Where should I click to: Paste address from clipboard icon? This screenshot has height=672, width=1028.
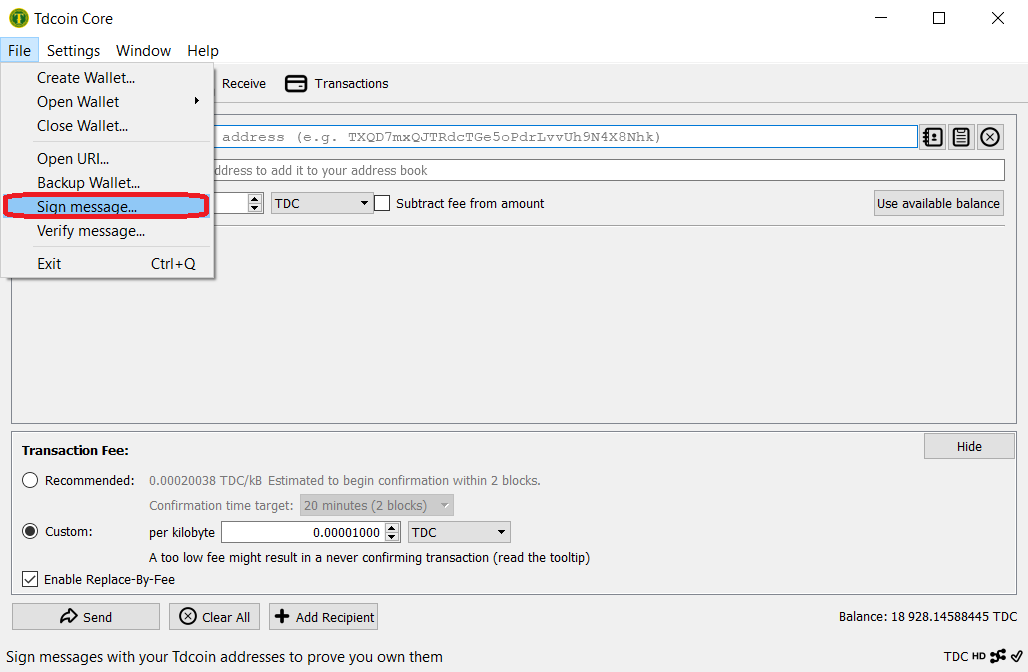(x=961, y=137)
